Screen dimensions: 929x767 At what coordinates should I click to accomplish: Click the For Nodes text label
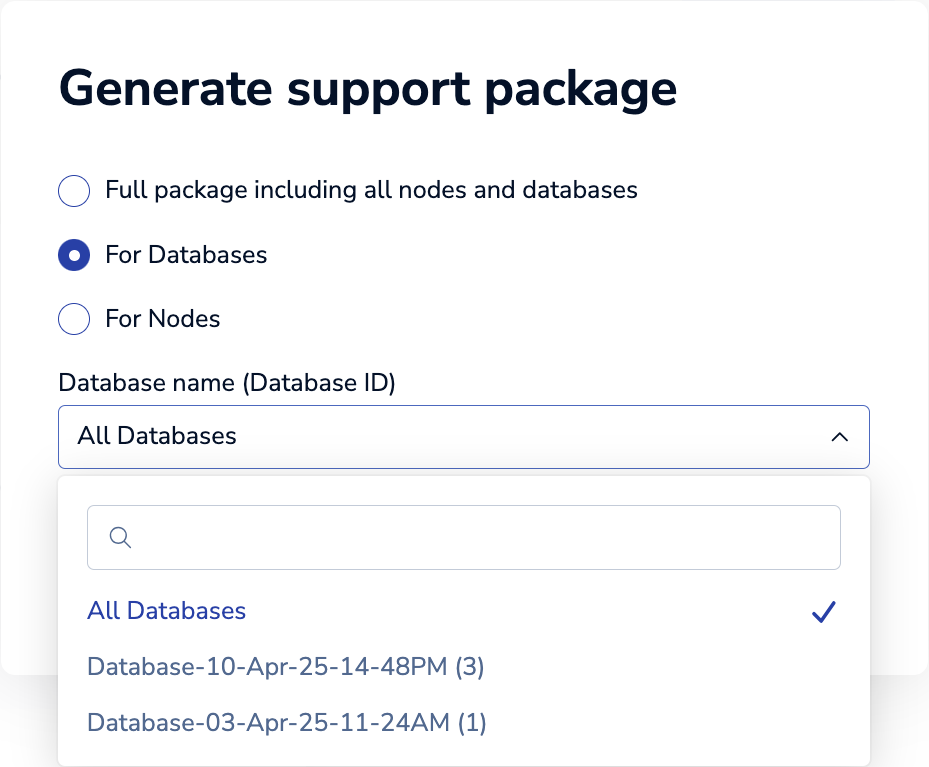(x=162, y=319)
